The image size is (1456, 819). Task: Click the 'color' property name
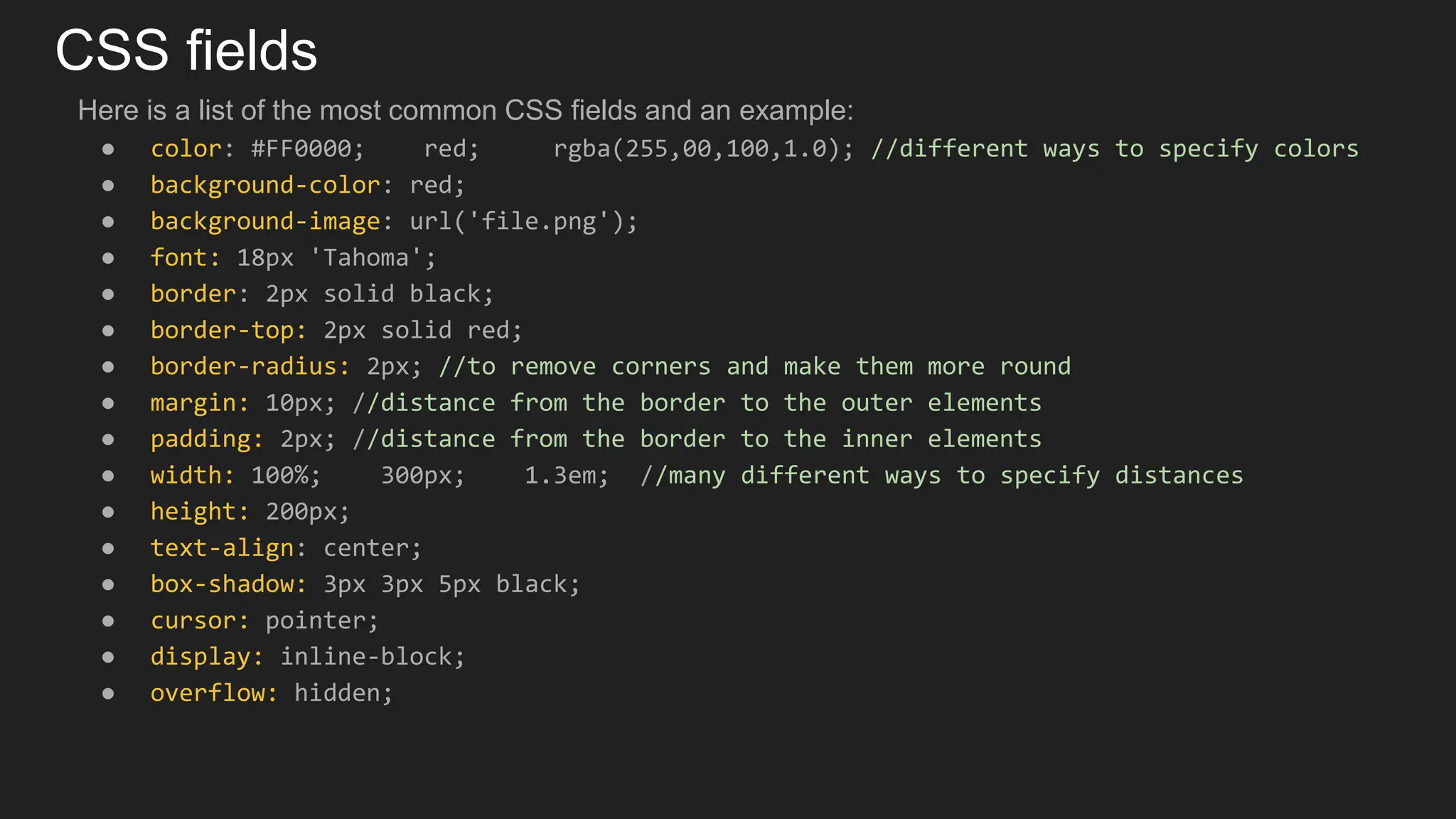tap(186, 149)
